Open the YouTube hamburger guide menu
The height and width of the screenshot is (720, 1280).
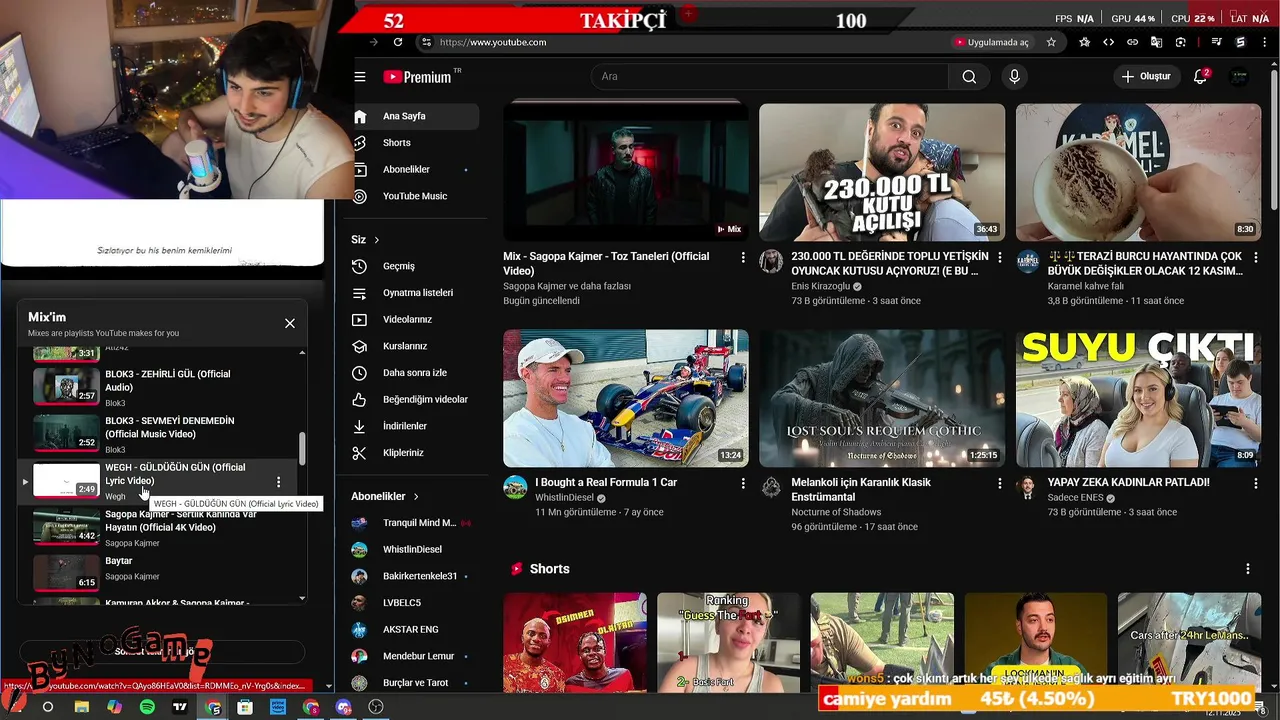360,77
